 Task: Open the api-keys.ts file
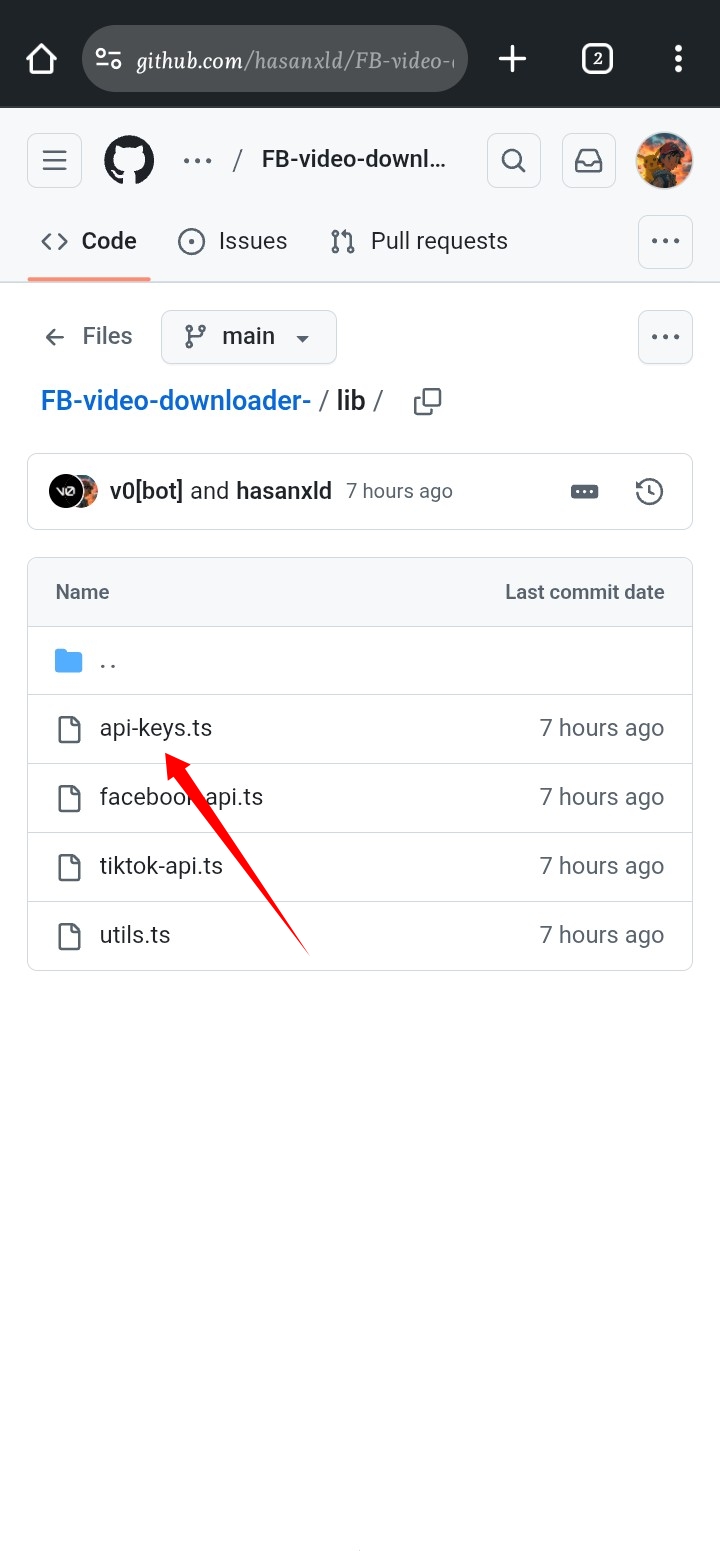(x=156, y=728)
